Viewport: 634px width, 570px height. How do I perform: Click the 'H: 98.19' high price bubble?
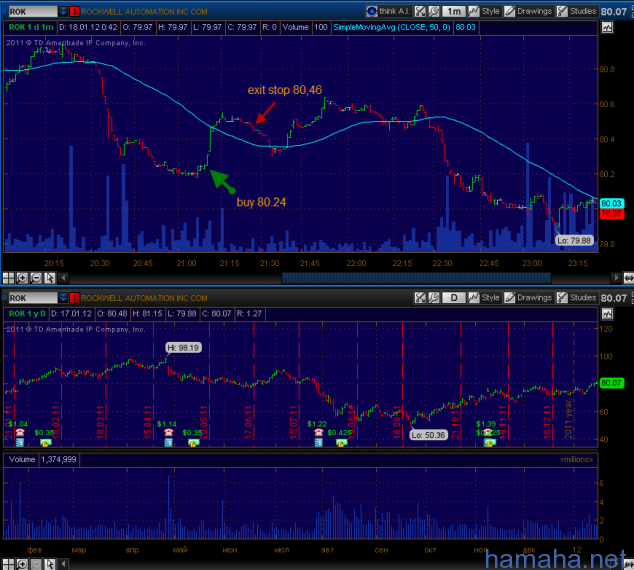click(x=183, y=348)
